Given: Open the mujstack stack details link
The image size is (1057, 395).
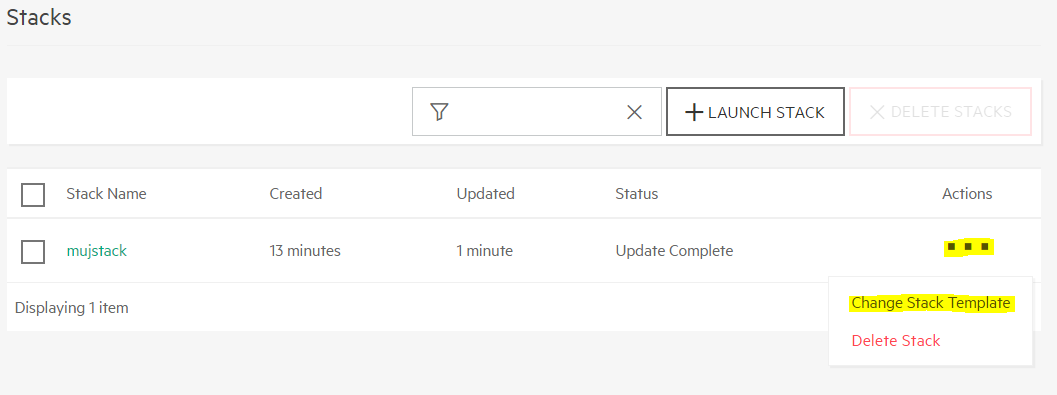Looking at the screenshot, I should coord(96,251).
